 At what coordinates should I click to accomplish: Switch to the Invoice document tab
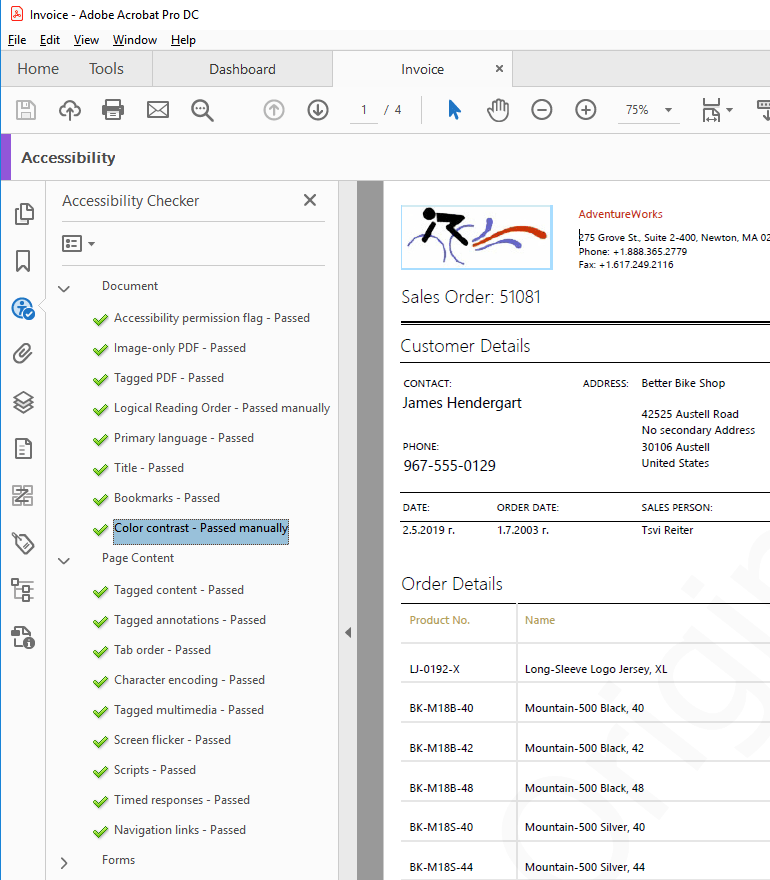coord(422,69)
